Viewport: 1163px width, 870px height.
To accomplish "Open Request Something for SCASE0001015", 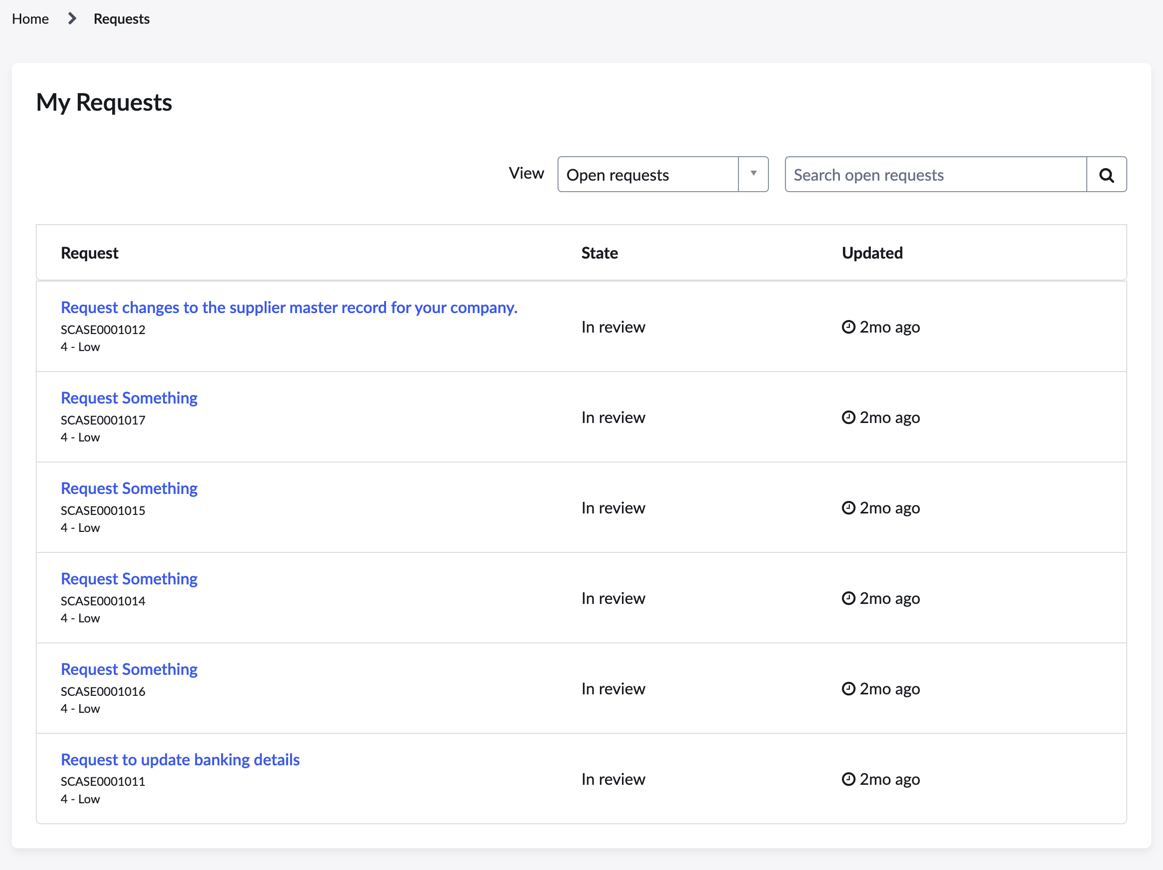I will click(129, 488).
